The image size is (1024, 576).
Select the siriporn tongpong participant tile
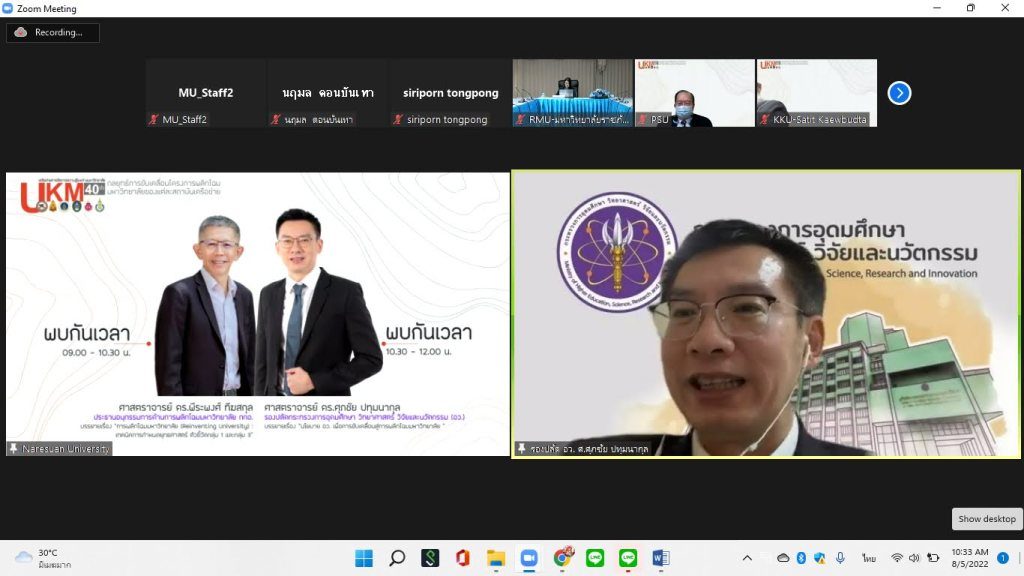(x=450, y=93)
